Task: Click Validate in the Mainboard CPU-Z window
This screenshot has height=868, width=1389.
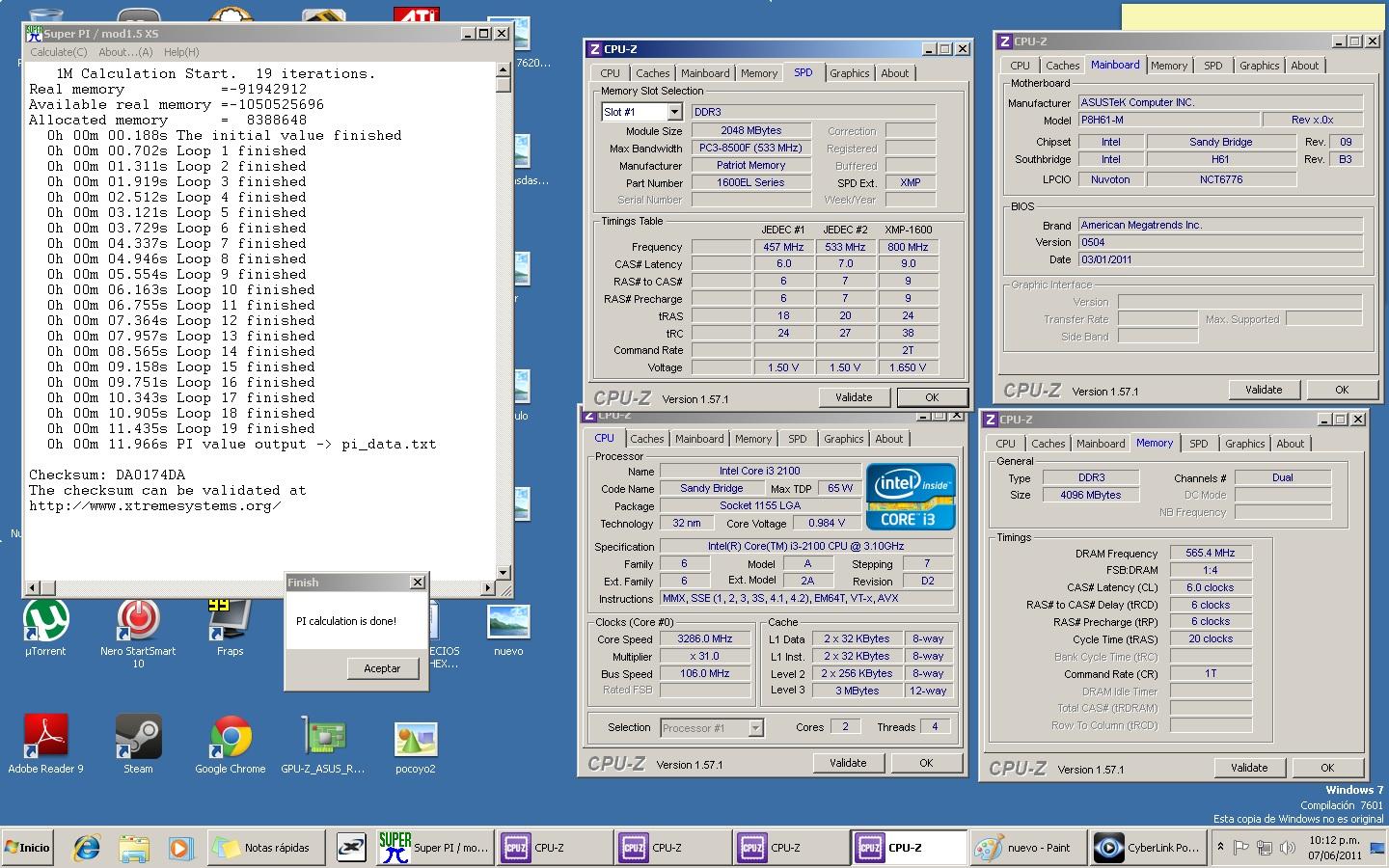Action: [1264, 390]
